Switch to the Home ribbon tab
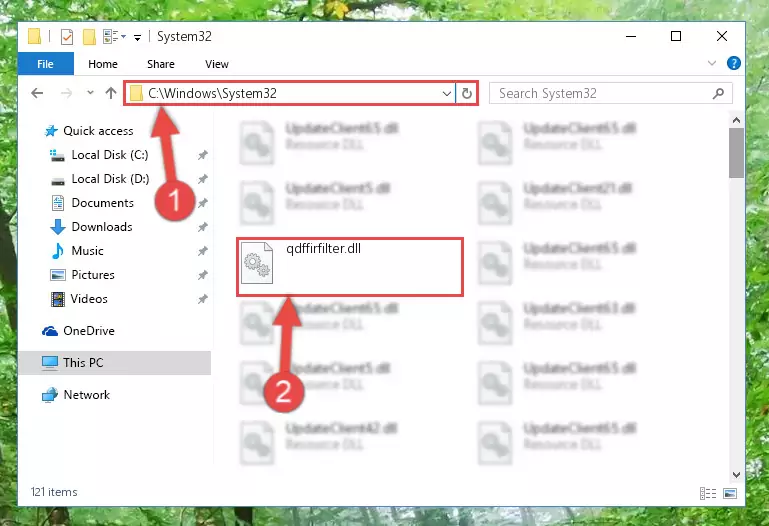The height and width of the screenshot is (526, 769). pyautogui.click(x=103, y=64)
